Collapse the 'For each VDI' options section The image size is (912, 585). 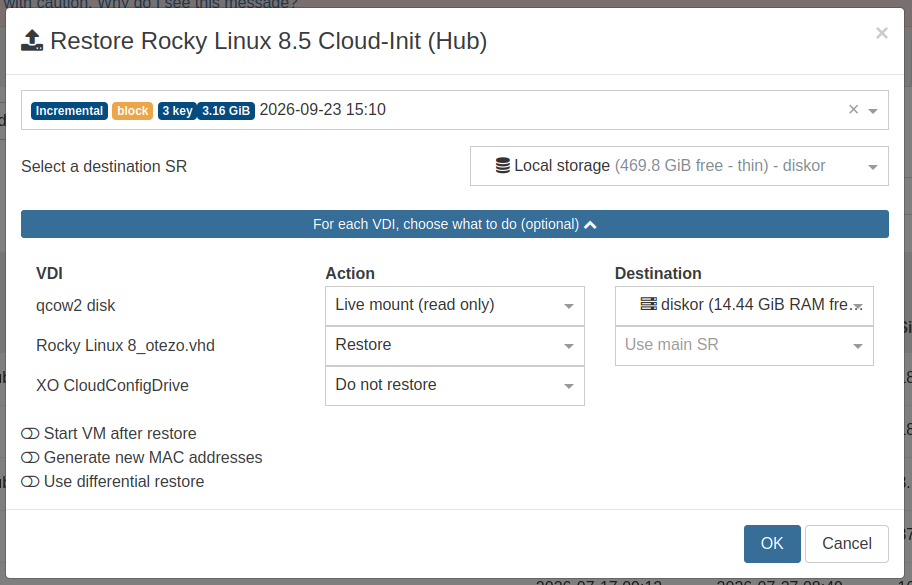455,224
